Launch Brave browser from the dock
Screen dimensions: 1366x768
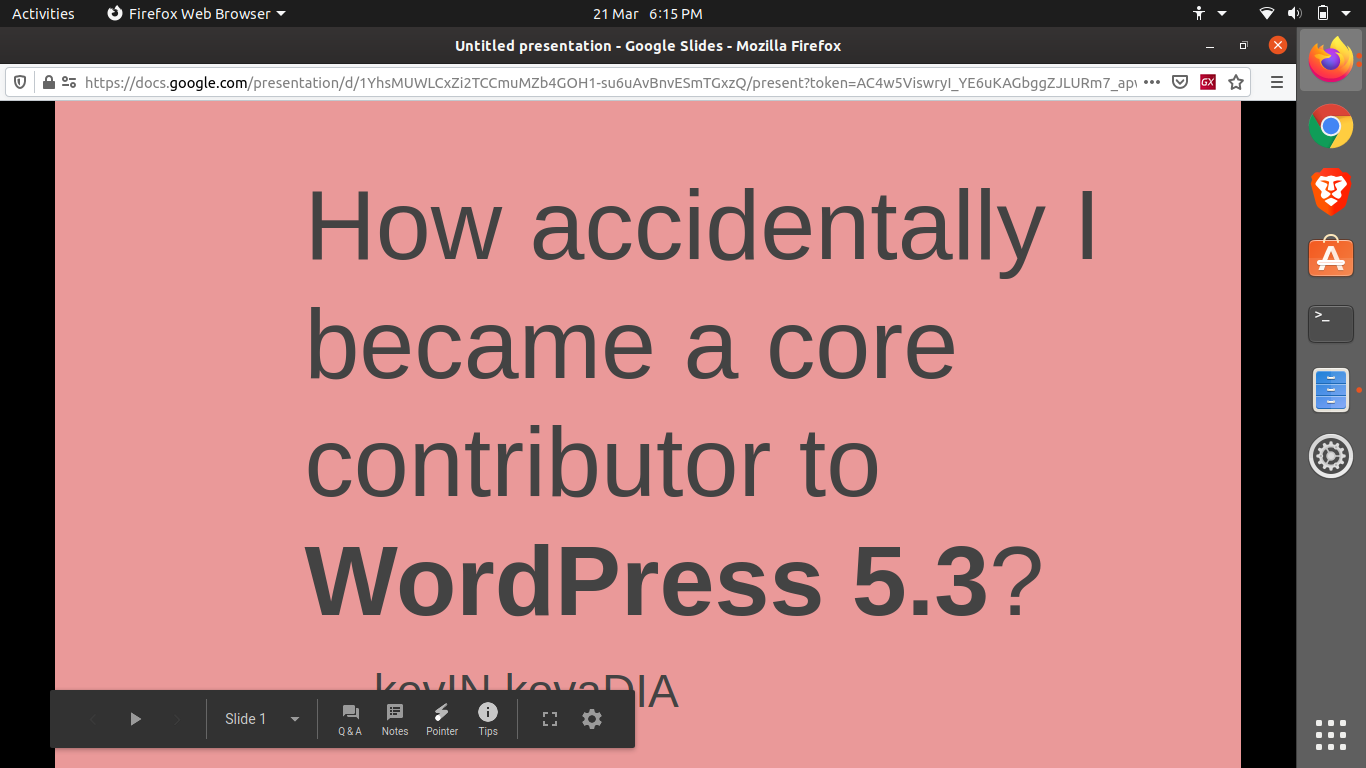(1331, 192)
